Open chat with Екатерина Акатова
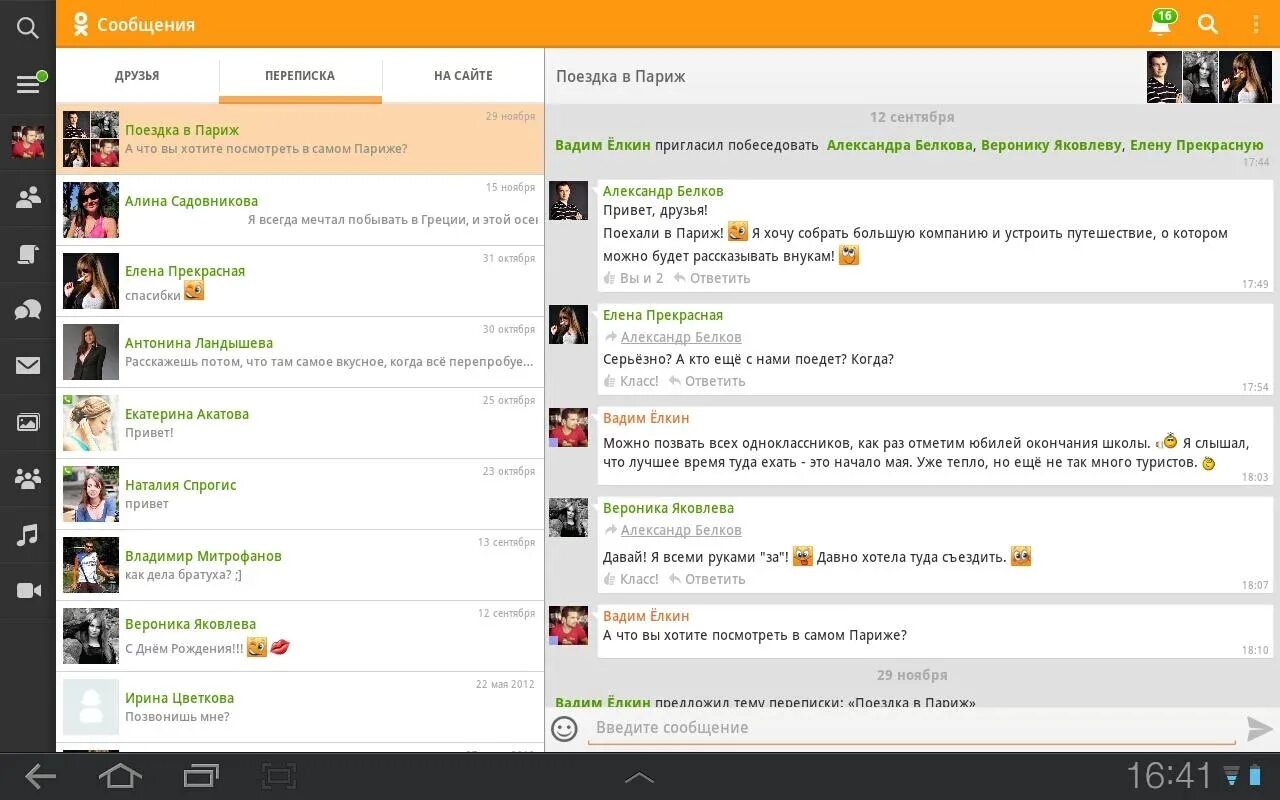Screen dimensions: 1280x800 pos(300,423)
